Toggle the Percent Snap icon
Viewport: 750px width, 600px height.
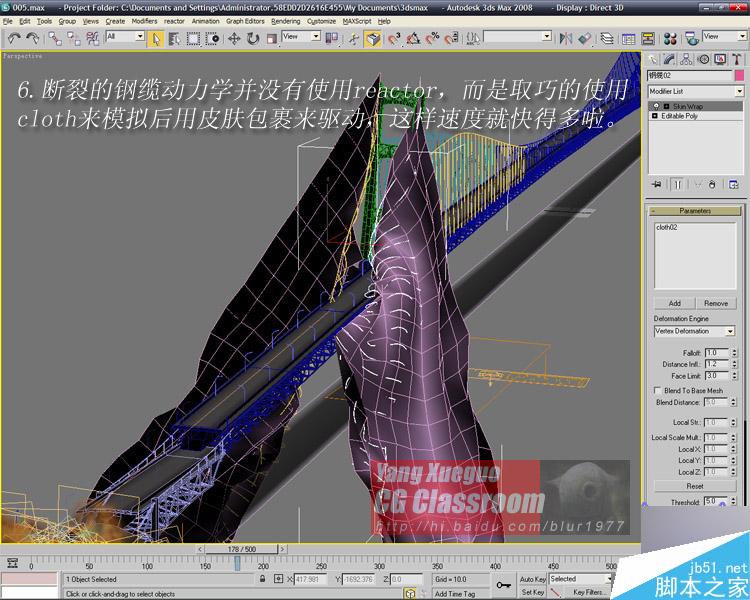pyautogui.click(x=432, y=39)
